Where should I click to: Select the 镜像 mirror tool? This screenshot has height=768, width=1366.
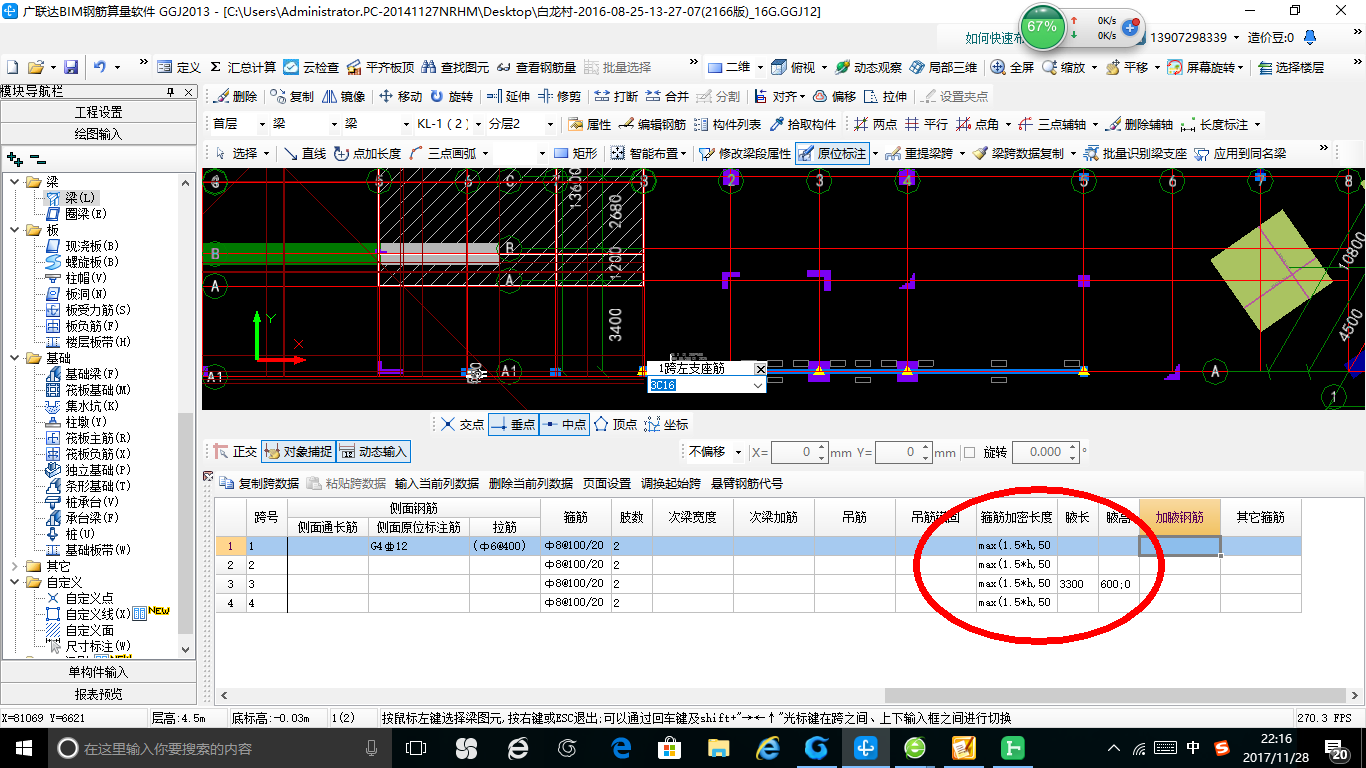(x=344, y=96)
